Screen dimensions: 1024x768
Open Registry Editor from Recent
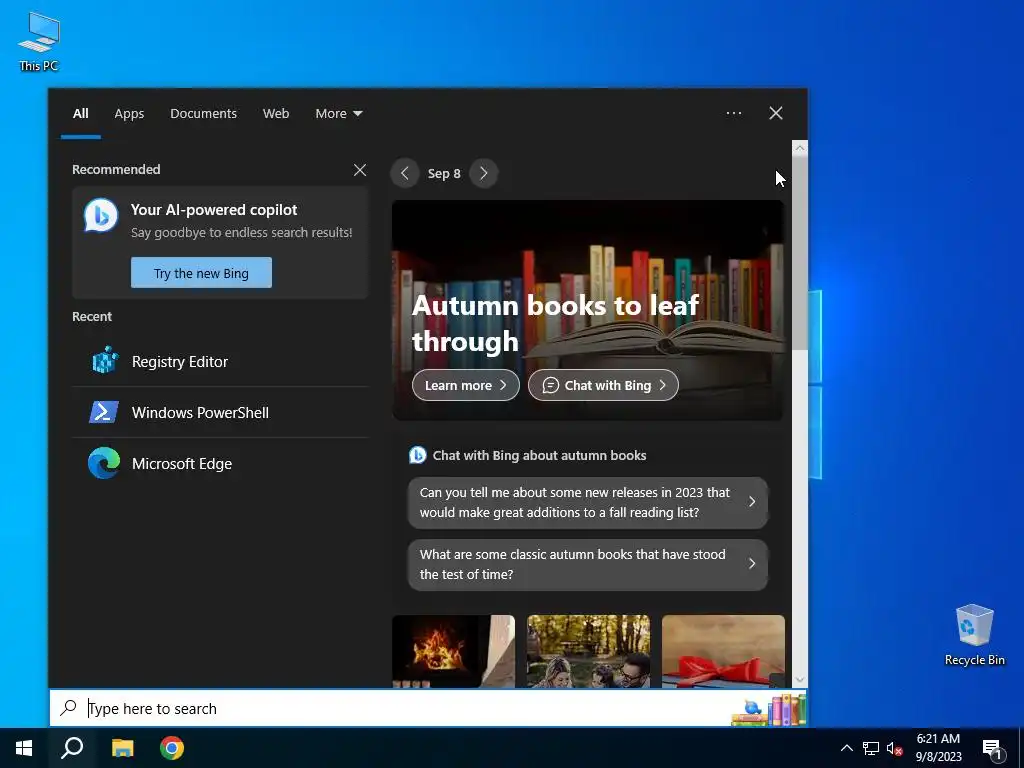(x=220, y=362)
